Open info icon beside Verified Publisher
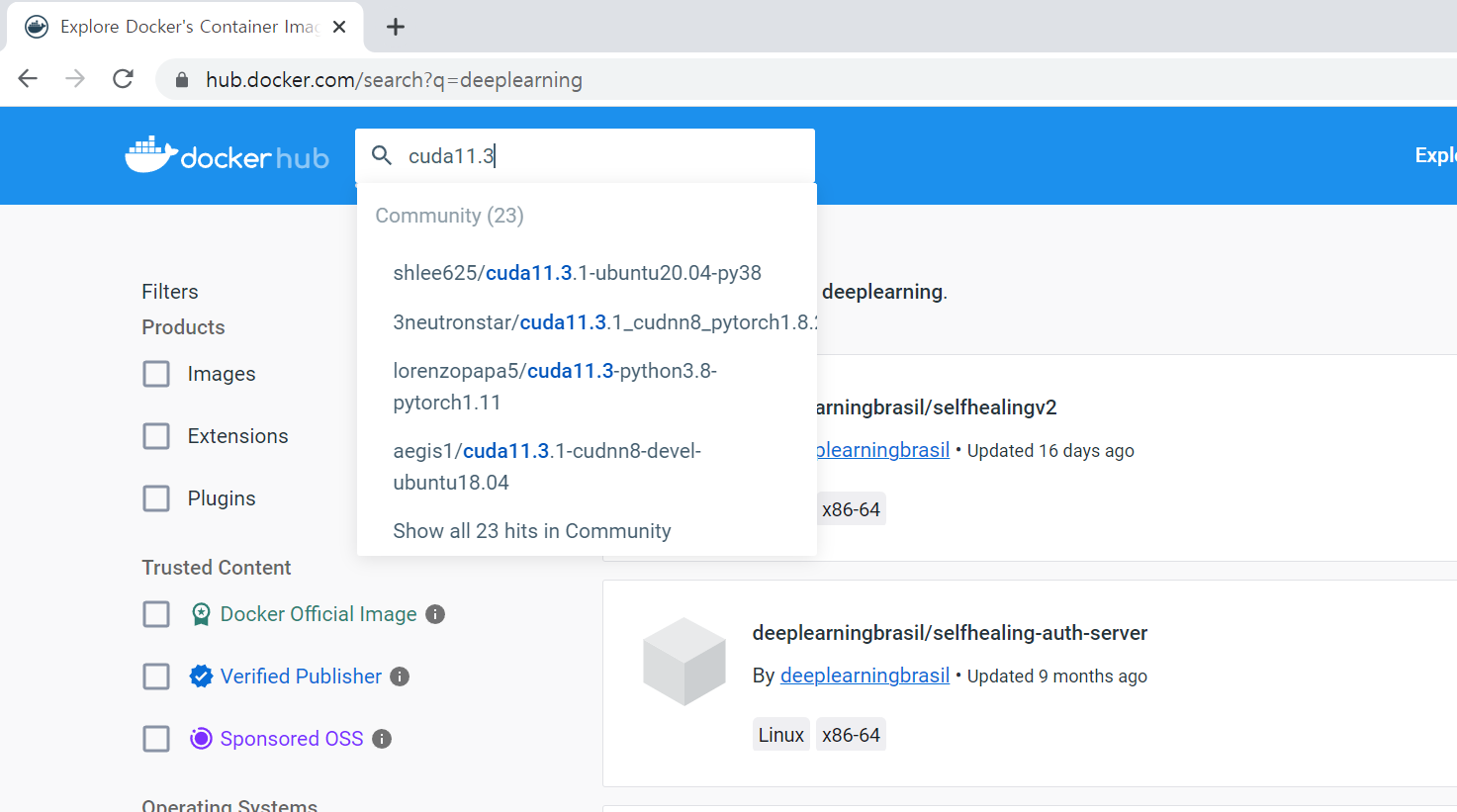 click(x=400, y=677)
